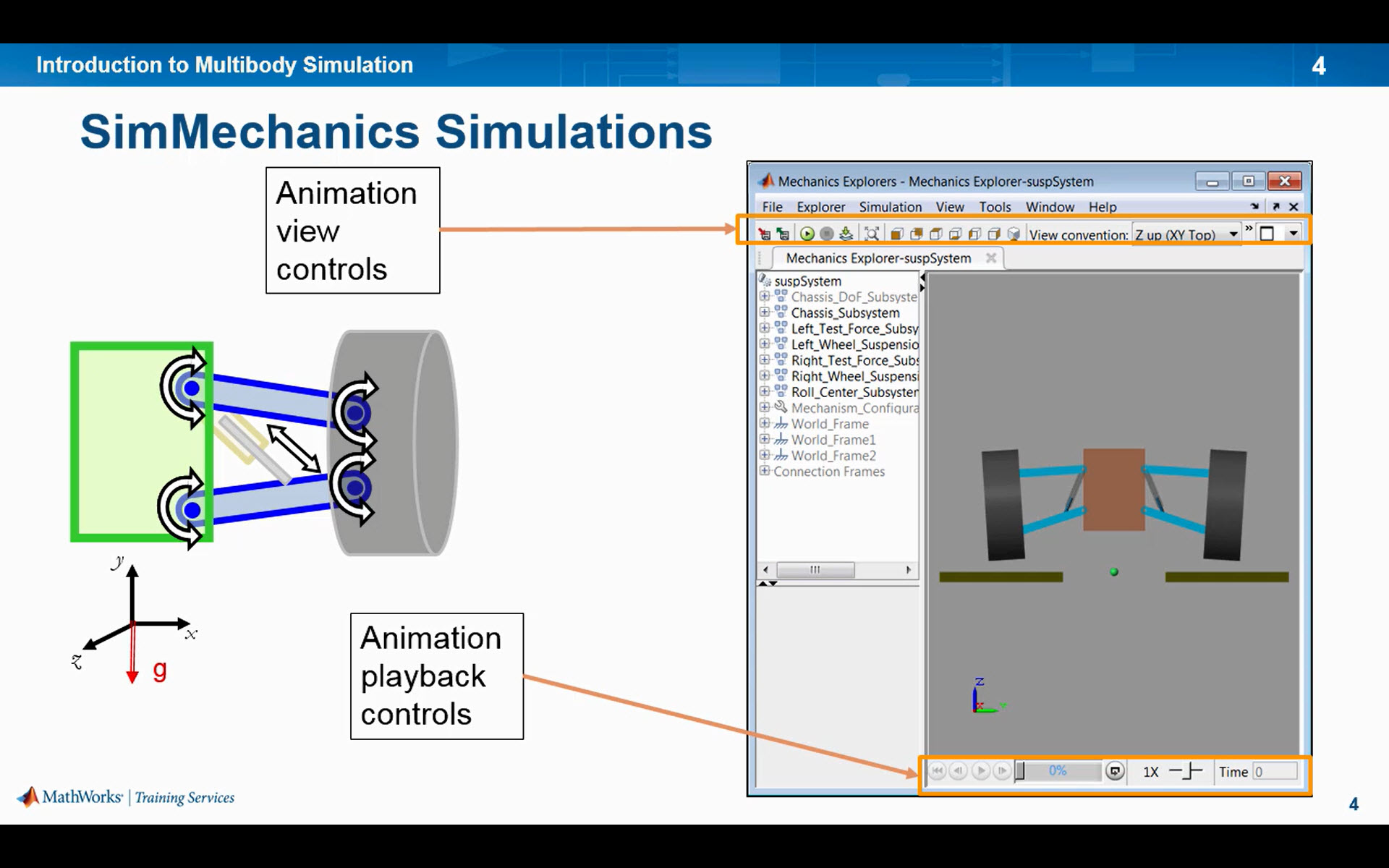1389x868 pixels.
Task: Expand the World_Frame node
Action: [x=766, y=424]
